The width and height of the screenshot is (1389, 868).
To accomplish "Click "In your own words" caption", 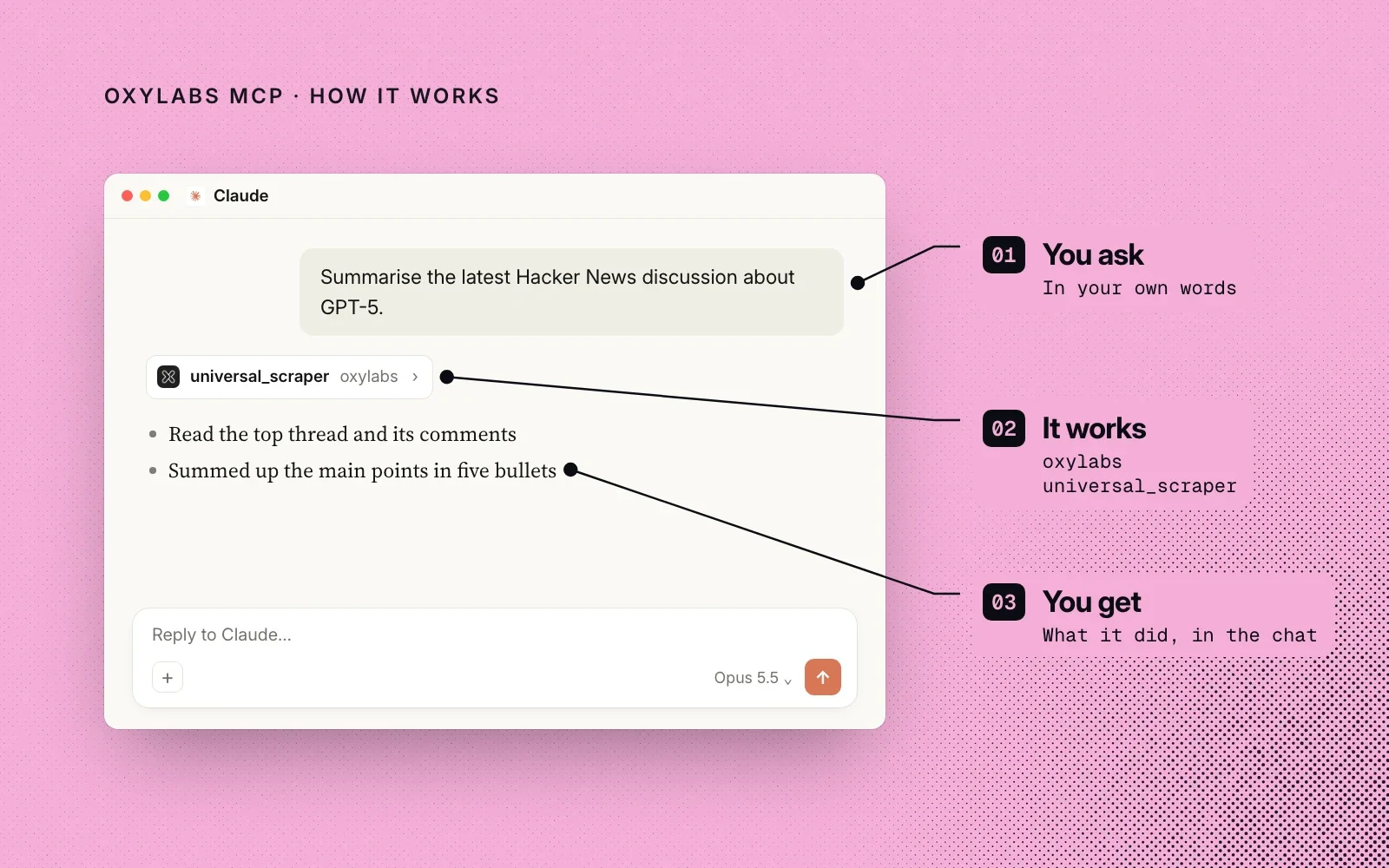I will [1139, 288].
